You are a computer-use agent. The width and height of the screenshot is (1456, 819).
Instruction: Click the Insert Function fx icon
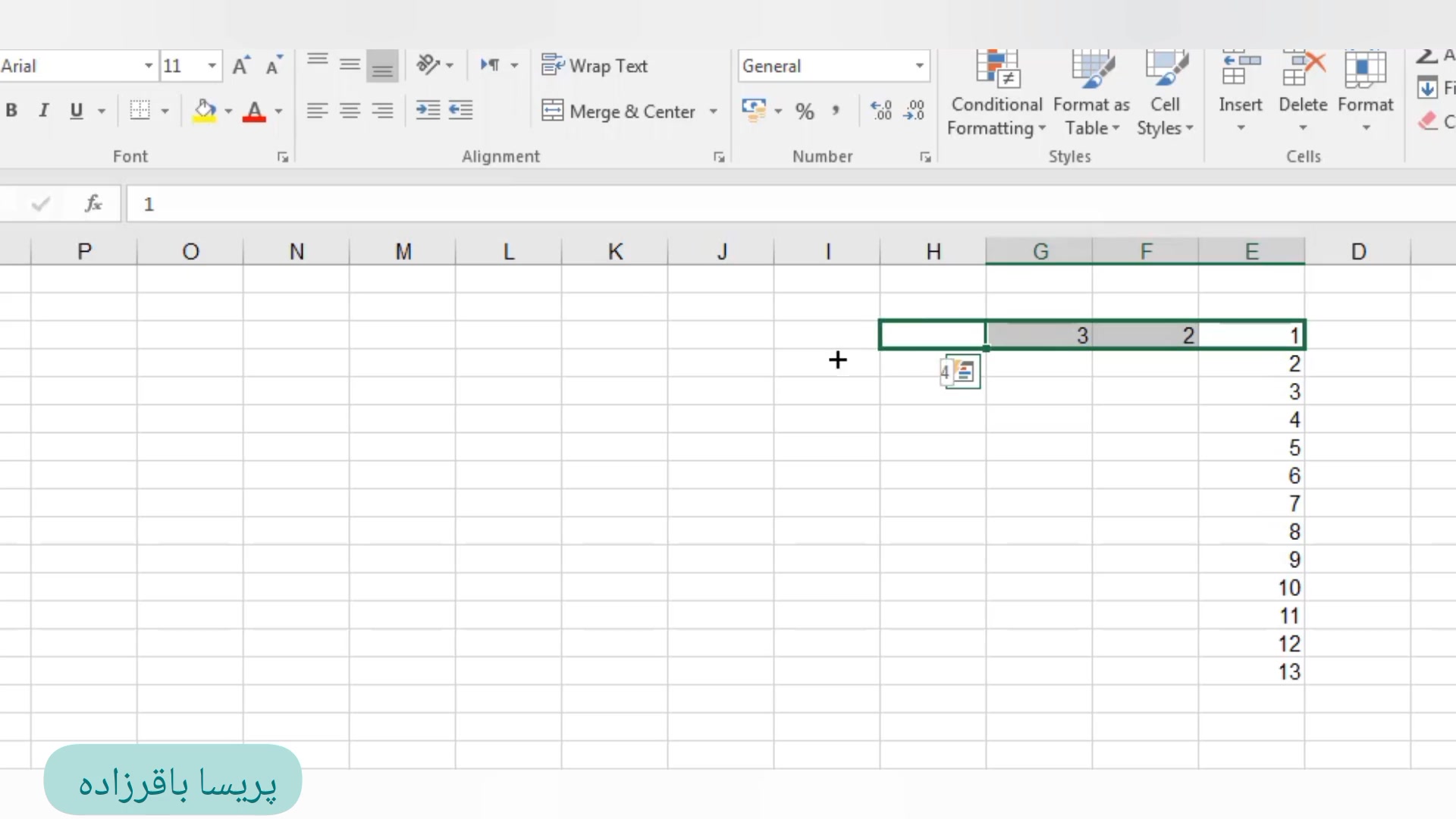coord(93,204)
